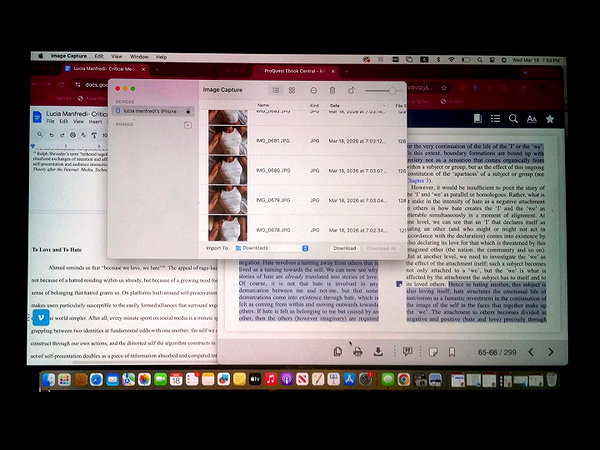Screen dimensions: 600x450
Task: Select the IMG_0680.JPG thumbnail
Action: coord(228,170)
